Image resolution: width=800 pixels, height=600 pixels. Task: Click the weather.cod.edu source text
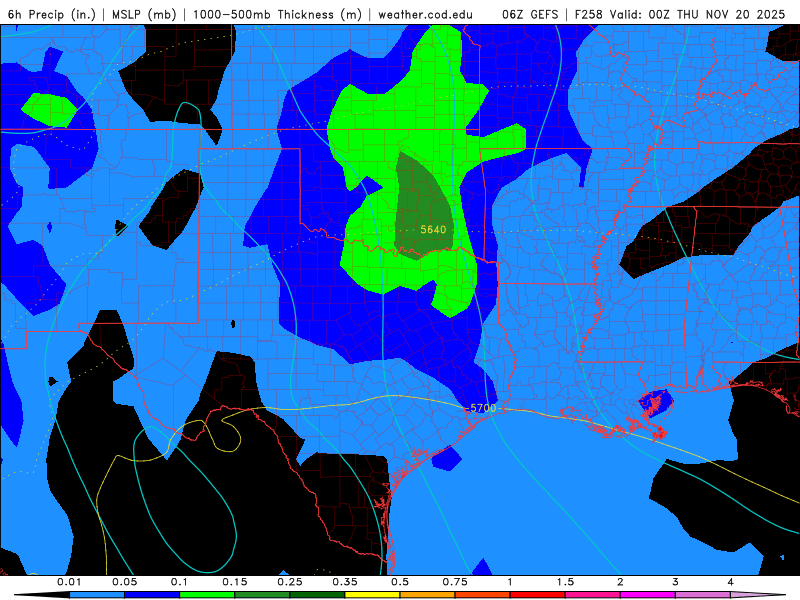click(x=425, y=14)
